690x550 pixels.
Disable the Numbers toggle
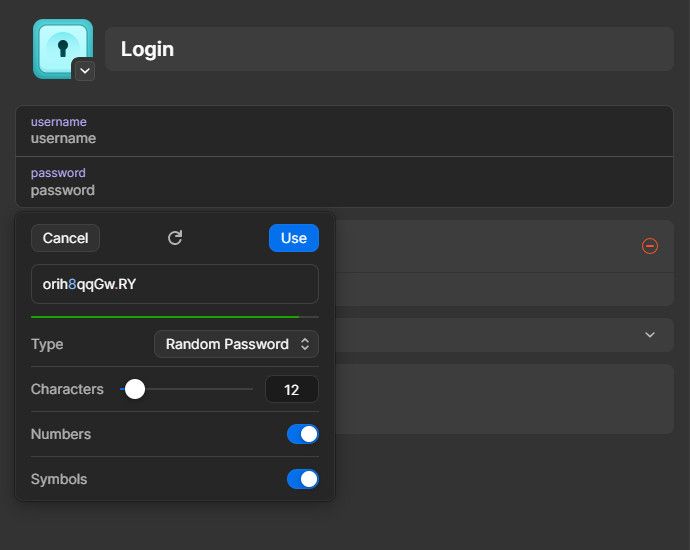302,434
